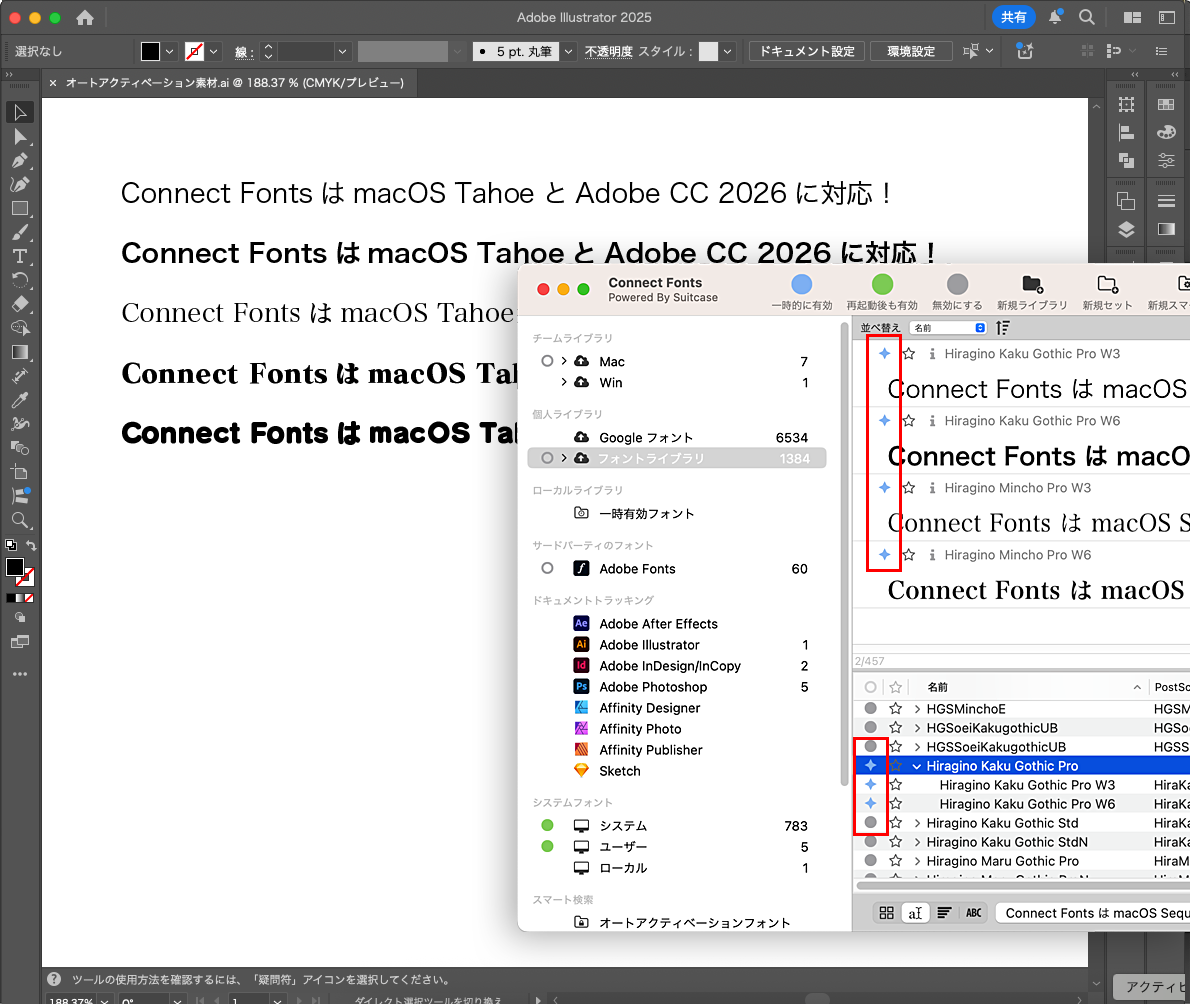Screen dimensions: 1190x1004
Task: Open the 名前 sort order dropdown
Action: [x=948, y=327]
